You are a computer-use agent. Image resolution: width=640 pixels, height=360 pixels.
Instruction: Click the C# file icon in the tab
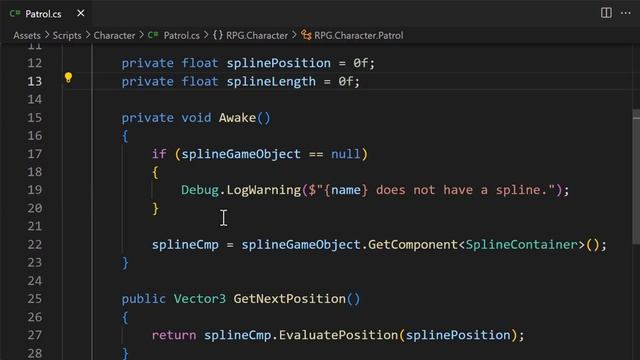(x=15, y=13)
